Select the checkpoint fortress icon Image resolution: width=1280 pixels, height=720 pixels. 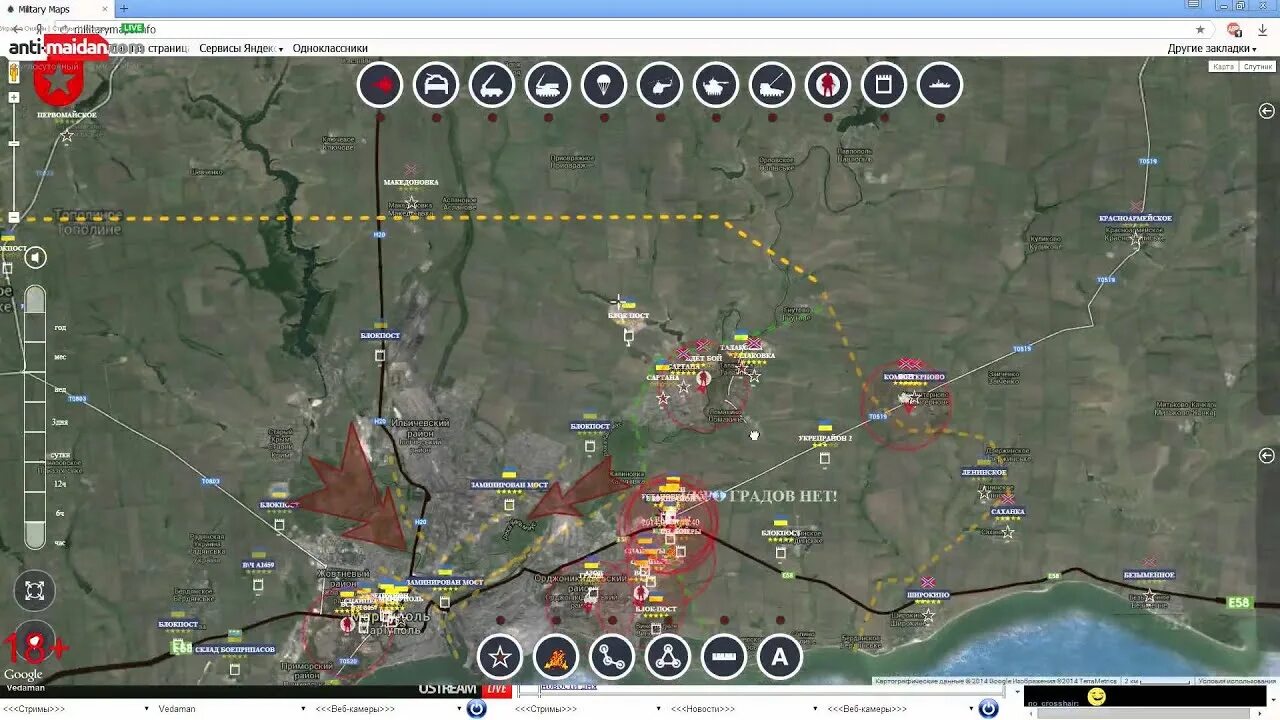884,86
